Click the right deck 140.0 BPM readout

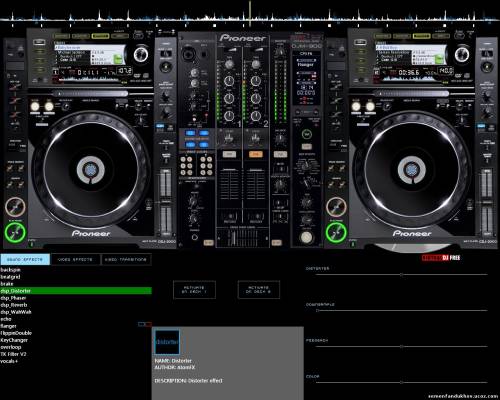[x=445, y=71]
